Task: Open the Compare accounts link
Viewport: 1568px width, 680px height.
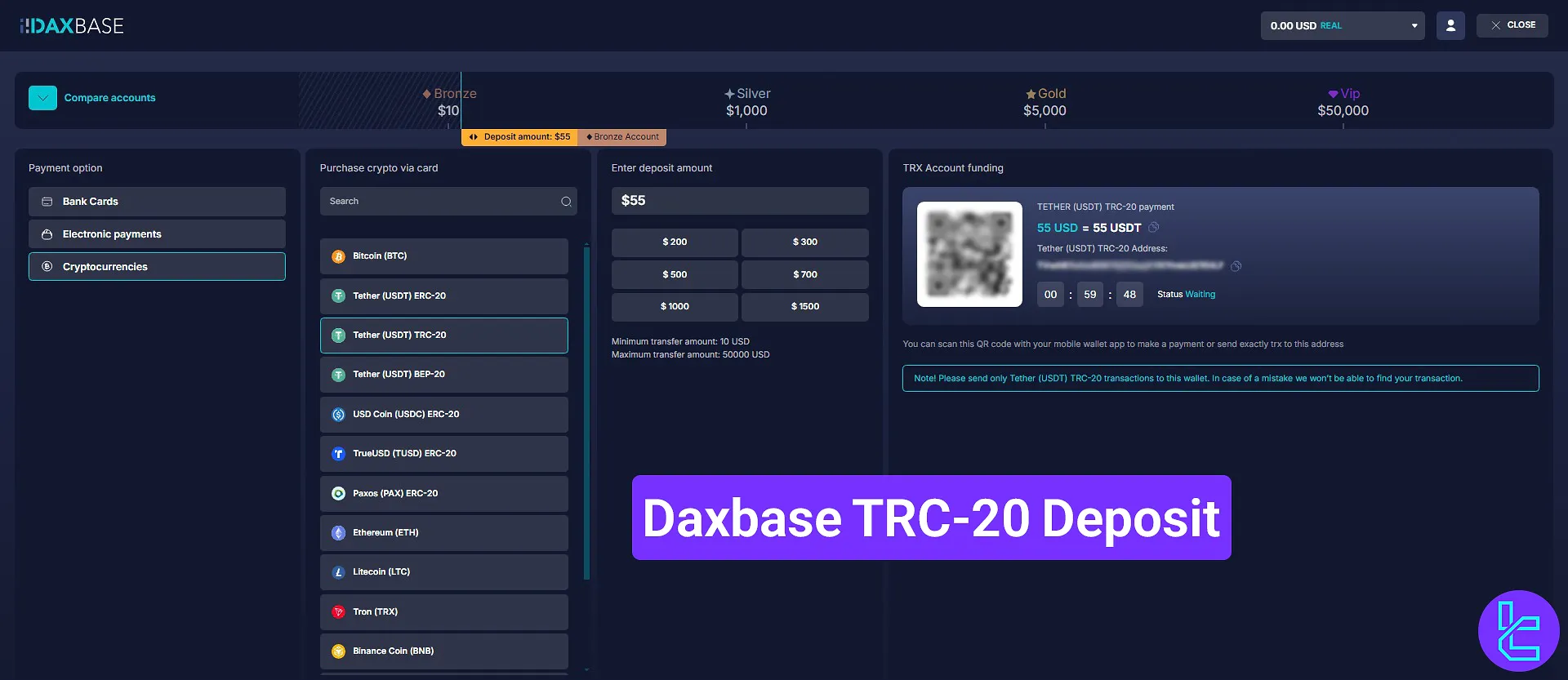Action: click(109, 98)
